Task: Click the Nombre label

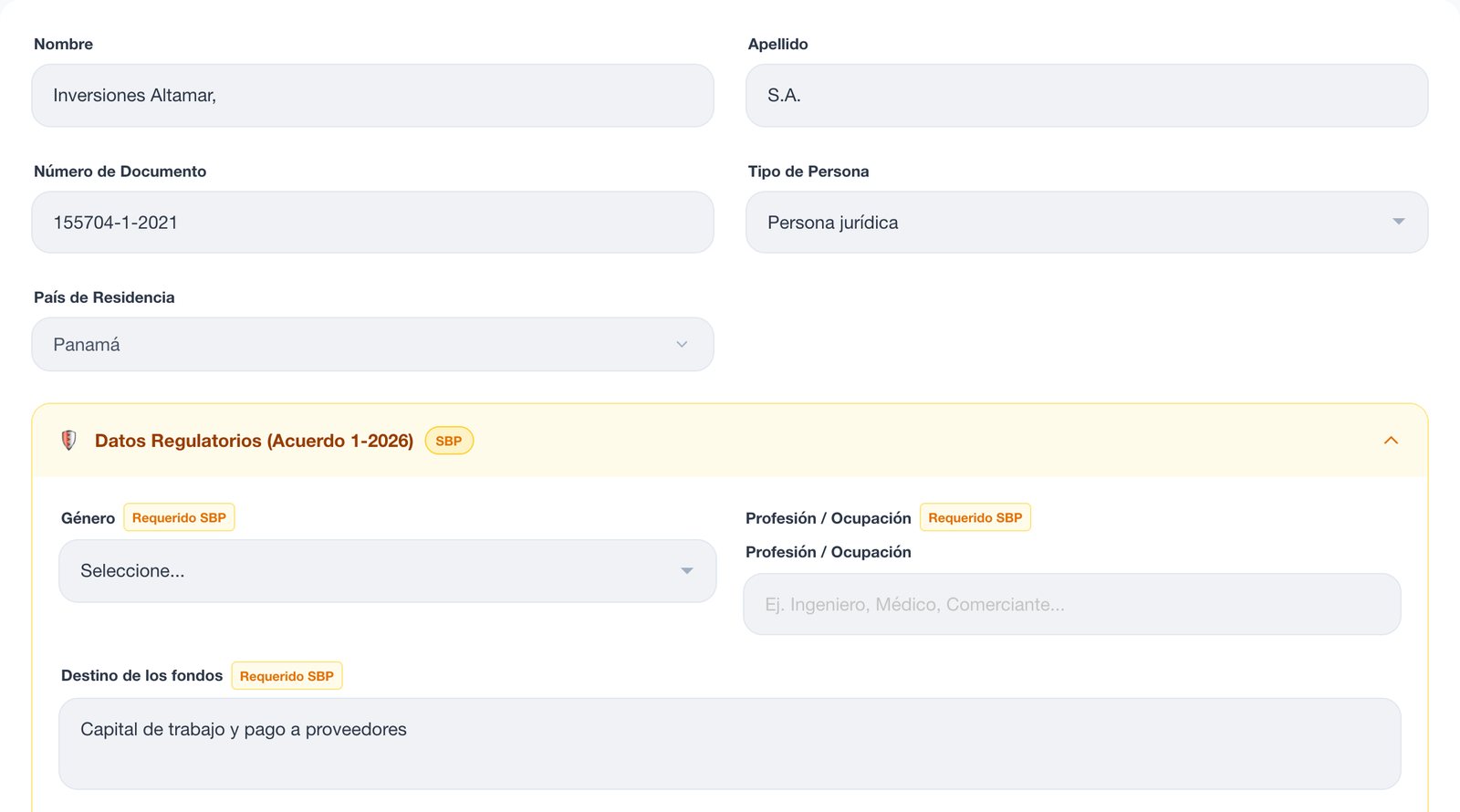Action: tap(63, 44)
